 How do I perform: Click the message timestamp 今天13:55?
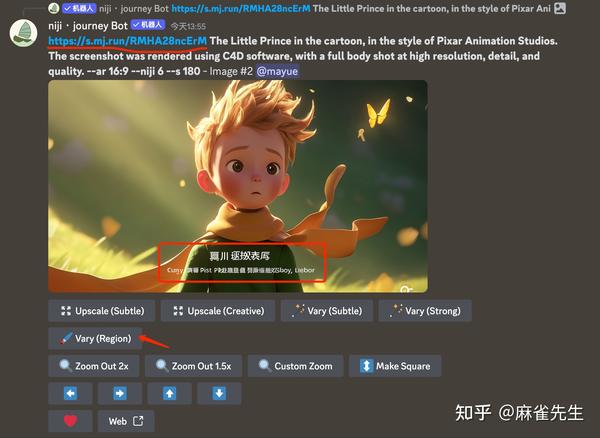(188, 26)
